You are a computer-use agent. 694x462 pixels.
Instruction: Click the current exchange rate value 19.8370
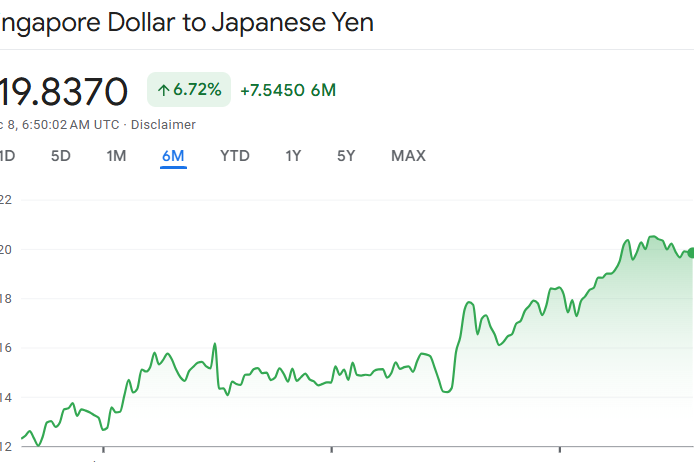pos(64,91)
